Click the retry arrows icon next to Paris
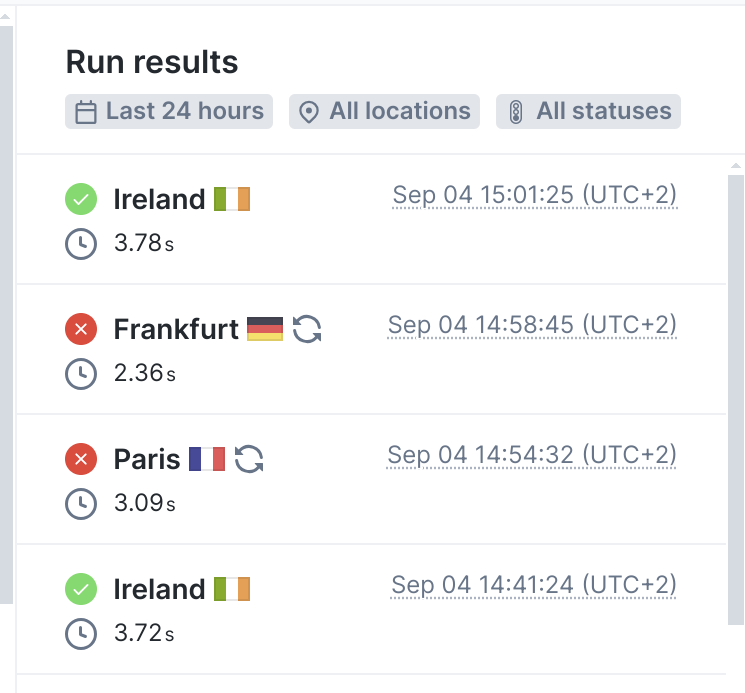The width and height of the screenshot is (745, 693). [249, 459]
